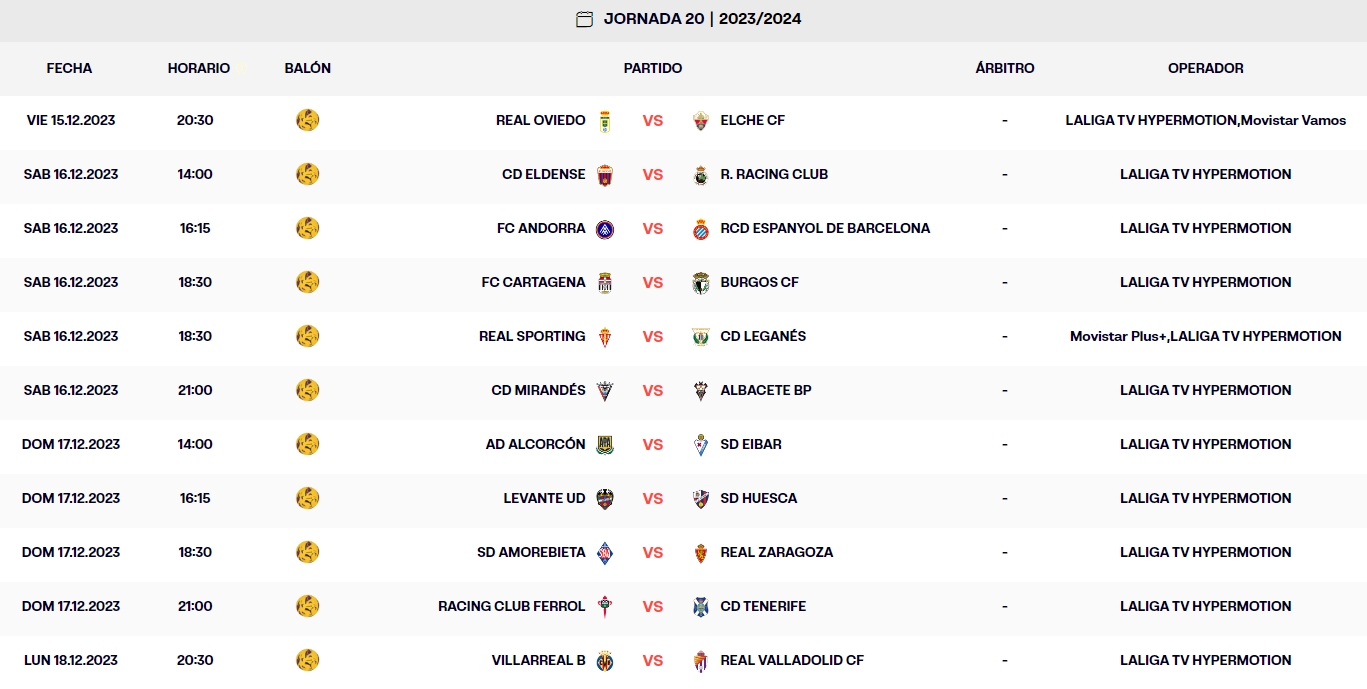Click the ball icon for the Real Sporting match
Viewport: 1367px width, 689px height.
[308, 336]
